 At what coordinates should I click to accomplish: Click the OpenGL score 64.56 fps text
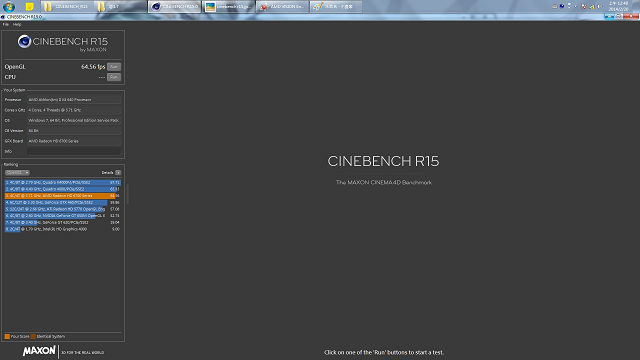[93, 67]
